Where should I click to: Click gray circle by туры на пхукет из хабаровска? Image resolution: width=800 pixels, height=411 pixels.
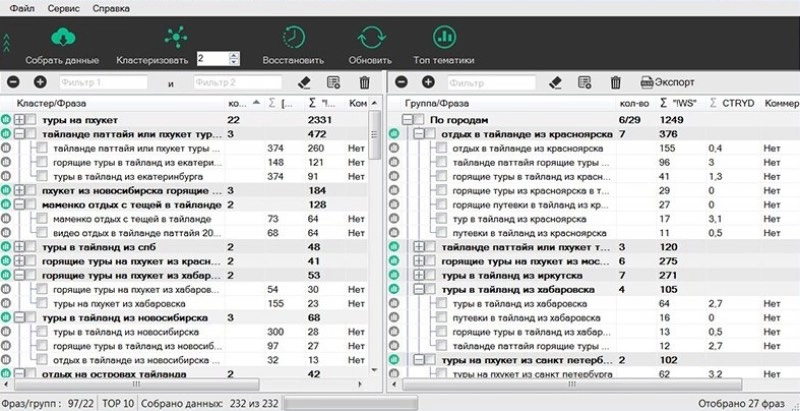(6, 303)
